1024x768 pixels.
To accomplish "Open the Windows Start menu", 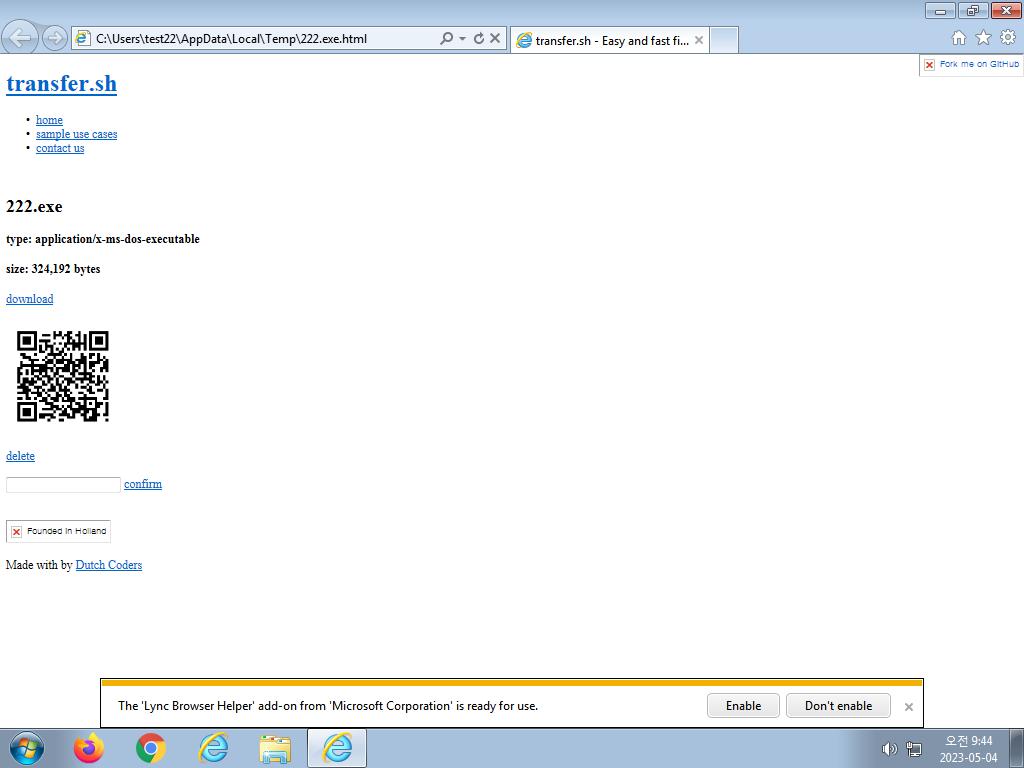I will tap(27, 748).
